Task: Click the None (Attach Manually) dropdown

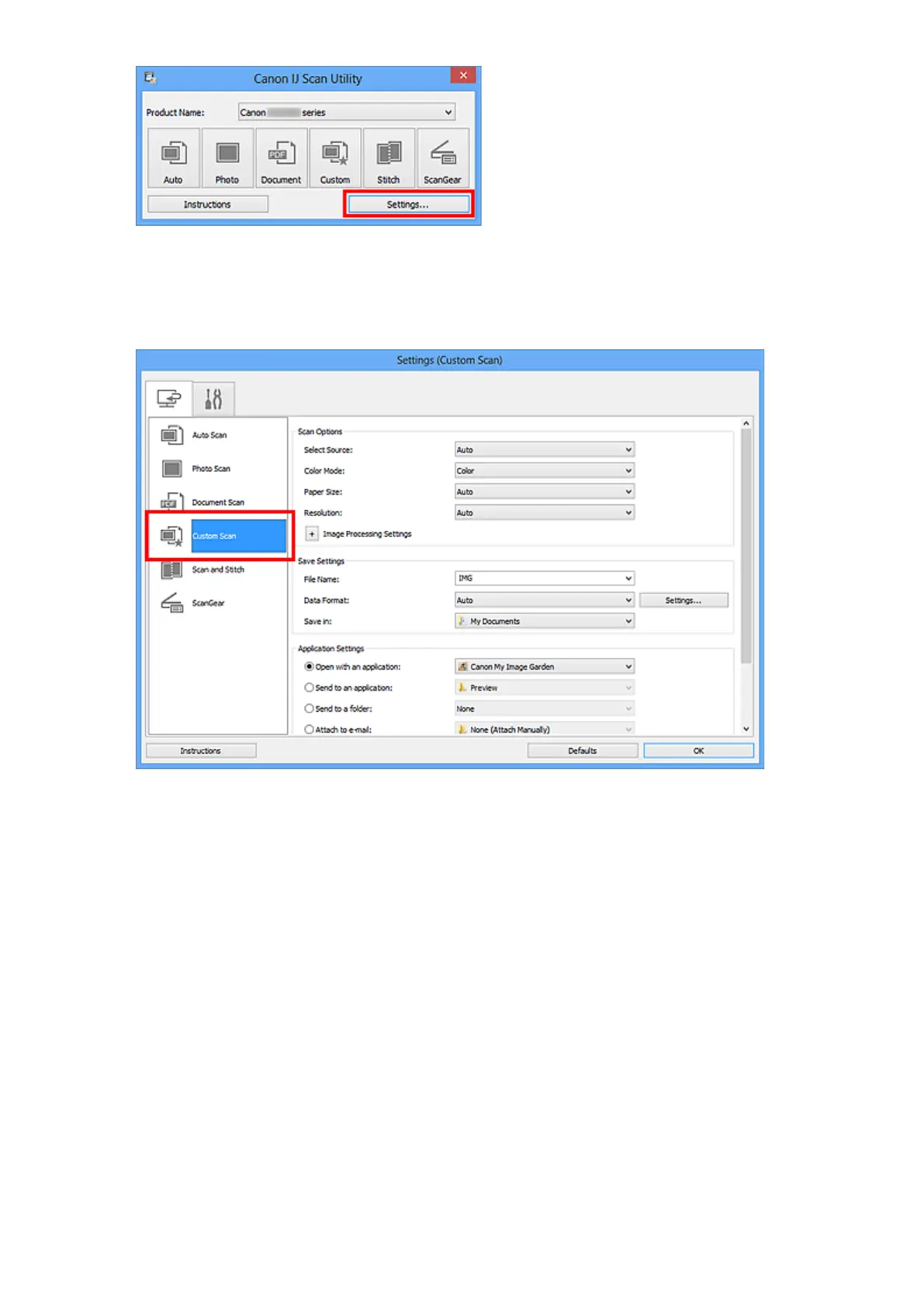Action: (544, 730)
